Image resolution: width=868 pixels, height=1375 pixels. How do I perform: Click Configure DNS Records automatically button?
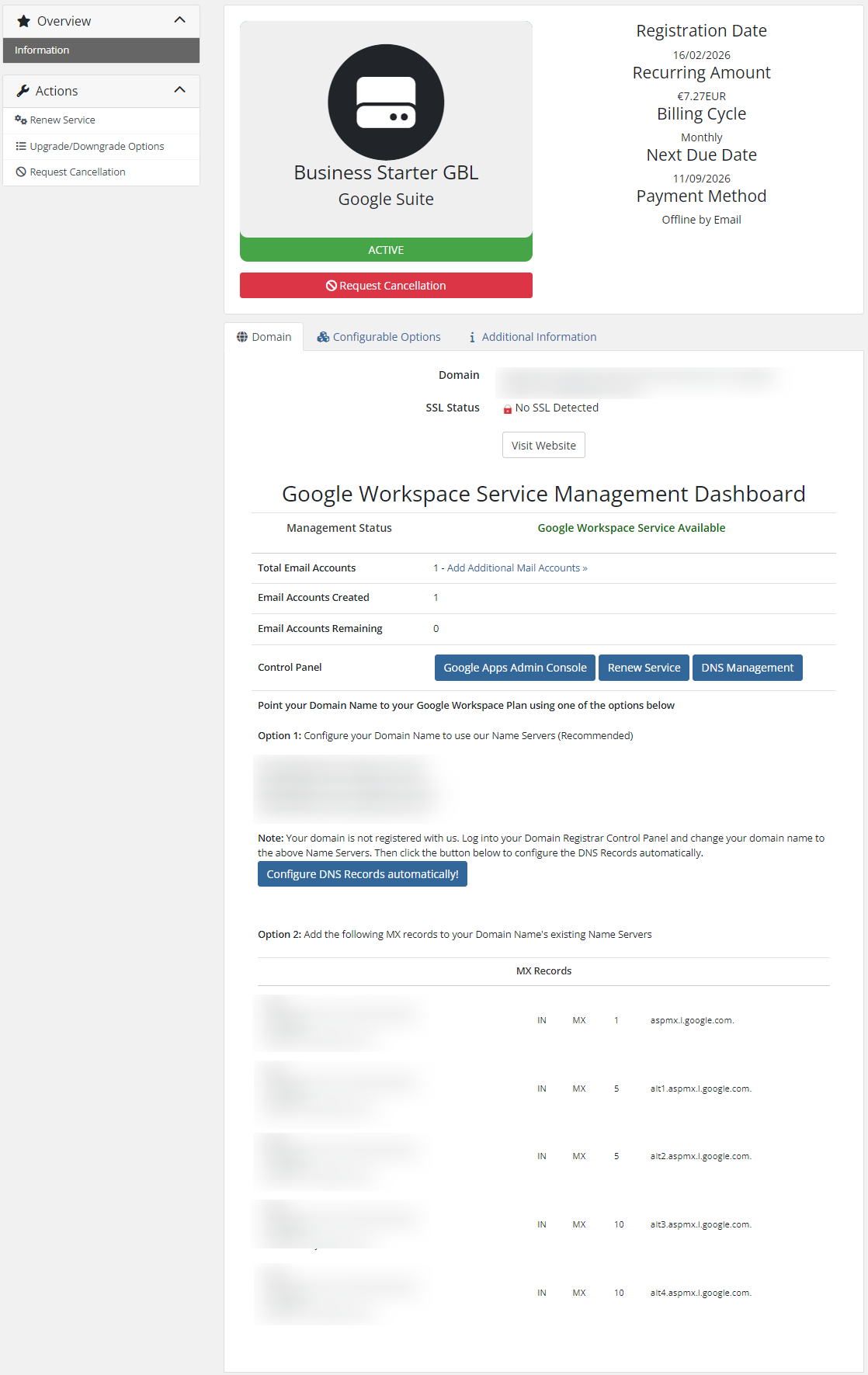coord(363,874)
